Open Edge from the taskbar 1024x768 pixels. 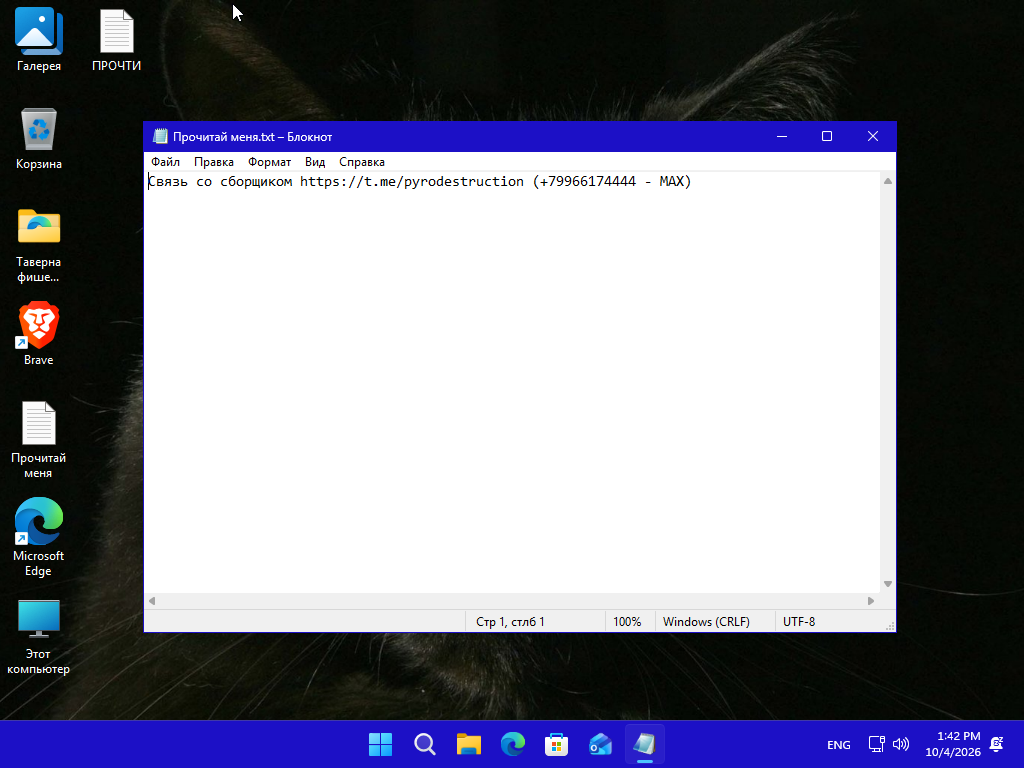(513, 744)
